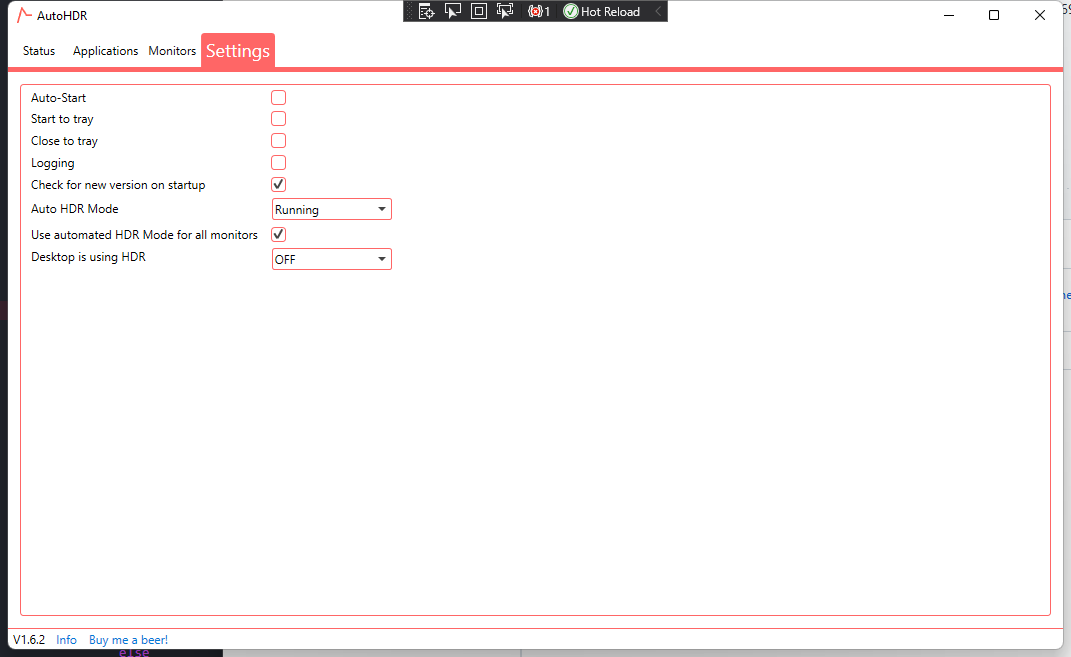1071x657 pixels.
Task: Click the AutoHDR window title text
Action: pyautogui.click(x=62, y=15)
